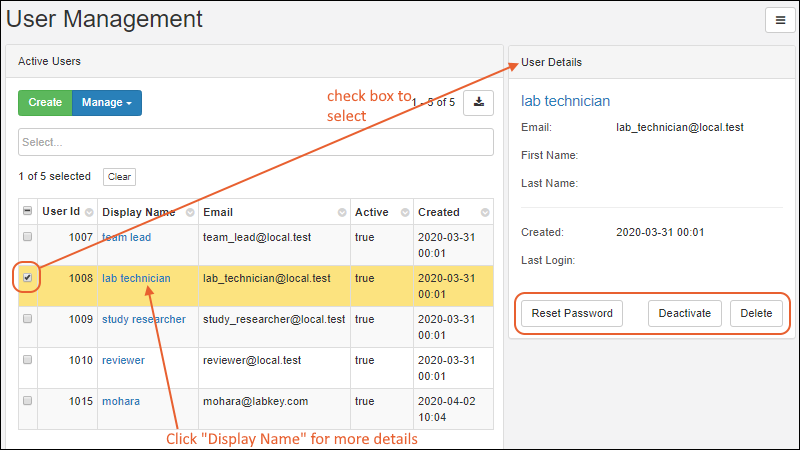Click the select-all header checkbox

point(27,212)
